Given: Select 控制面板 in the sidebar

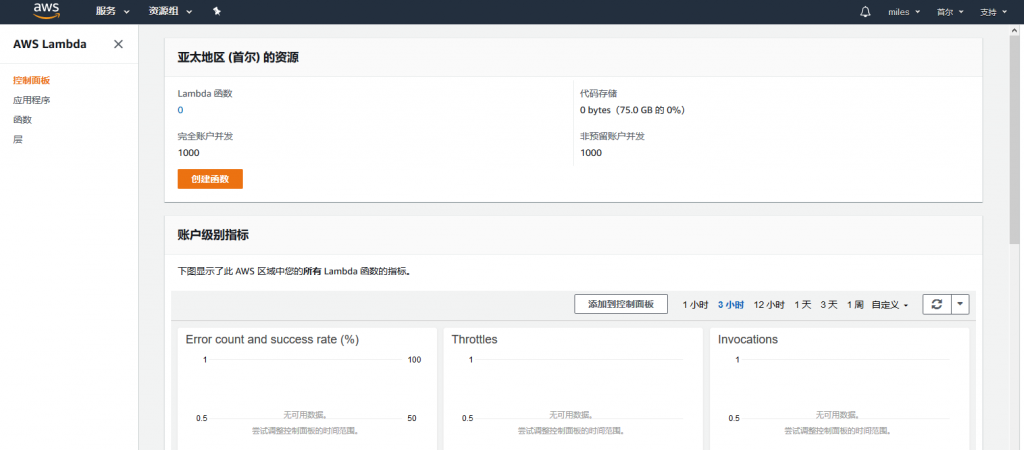Looking at the screenshot, I should point(31,80).
